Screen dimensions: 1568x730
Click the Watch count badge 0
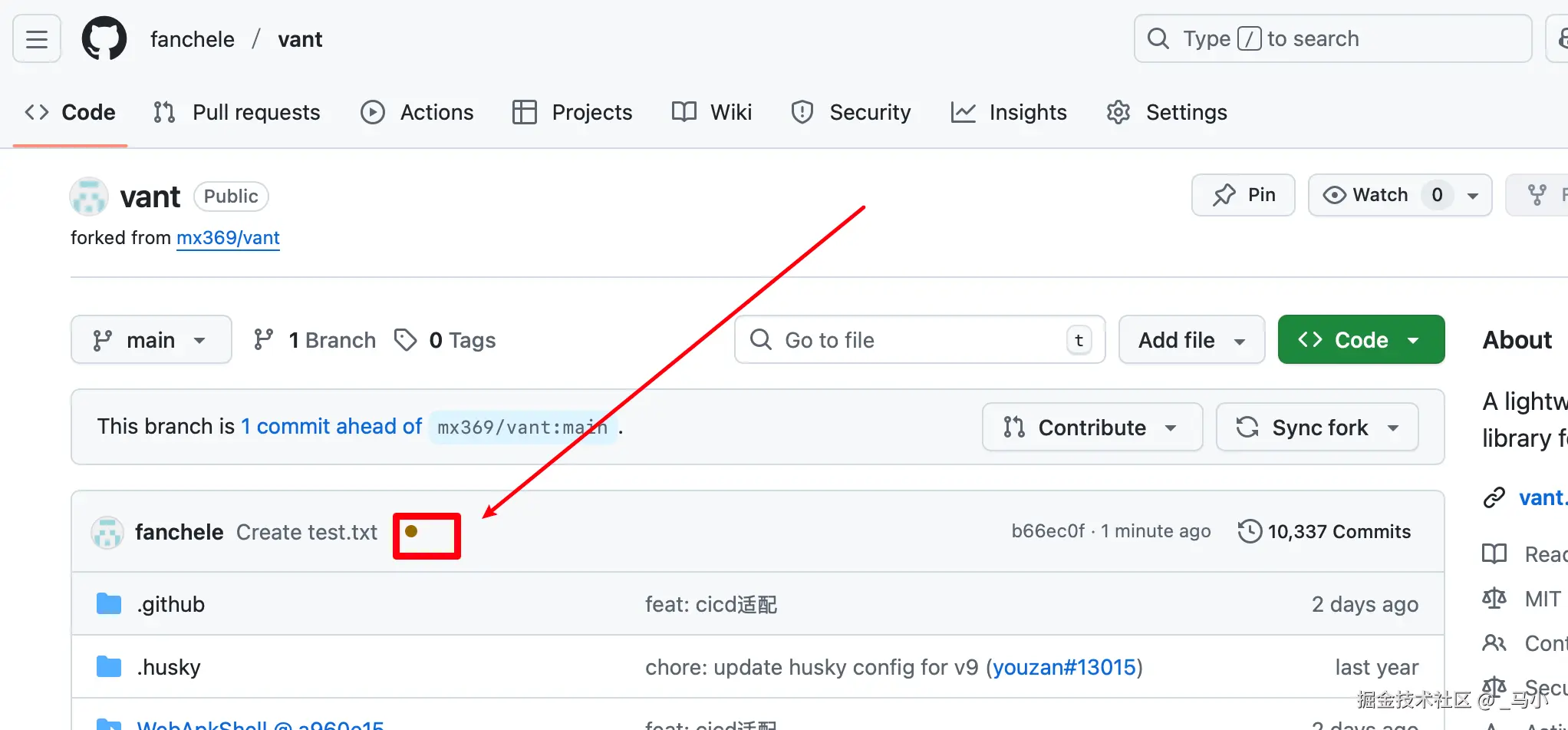(1437, 195)
